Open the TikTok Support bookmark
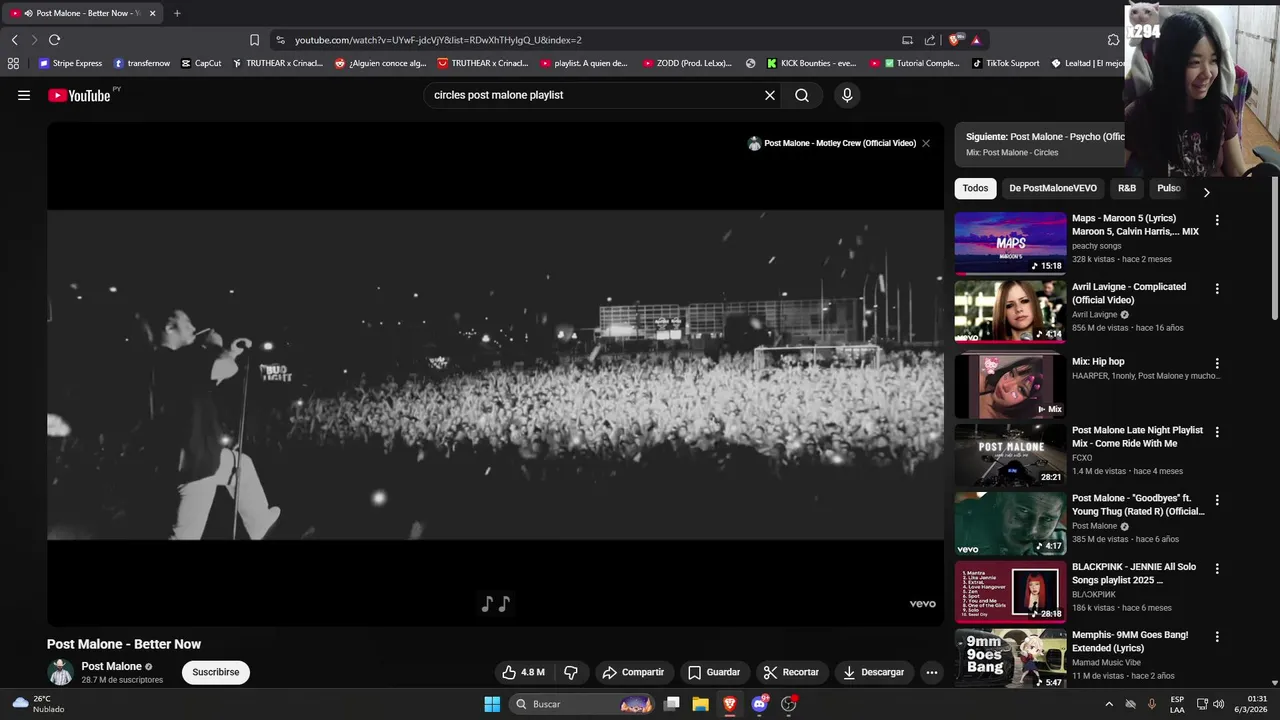Image resolution: width=1280 pixels, height=720 pixels. point(1005,63)
